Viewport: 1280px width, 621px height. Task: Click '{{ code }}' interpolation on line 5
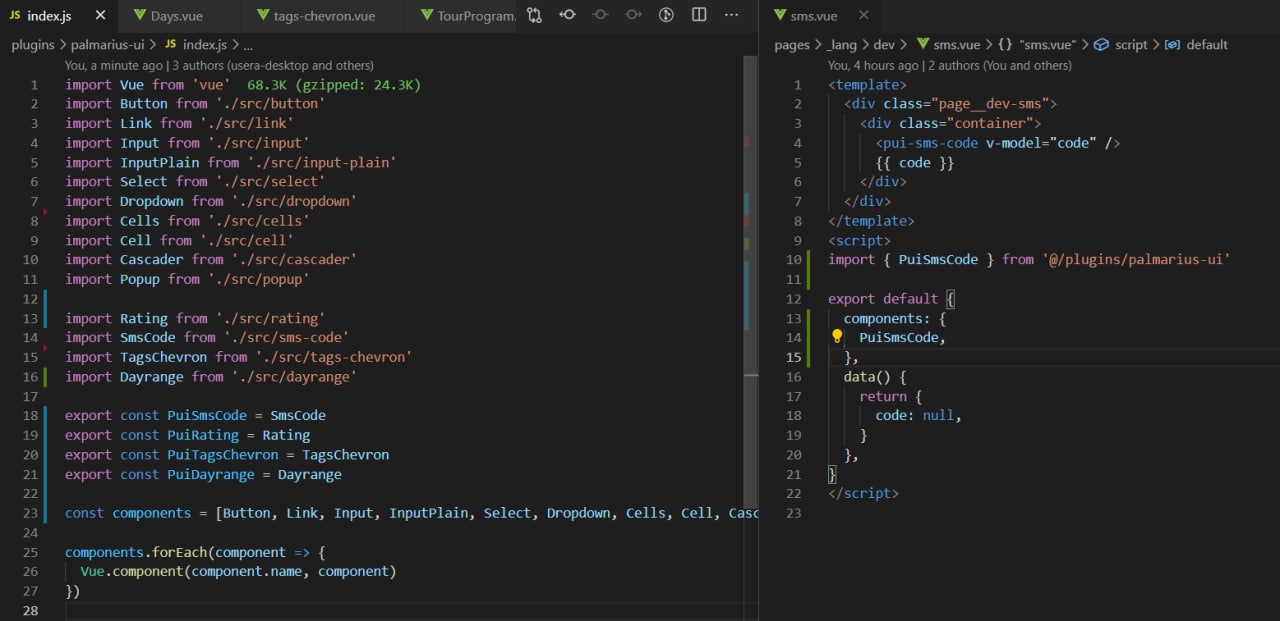(915, 163)
